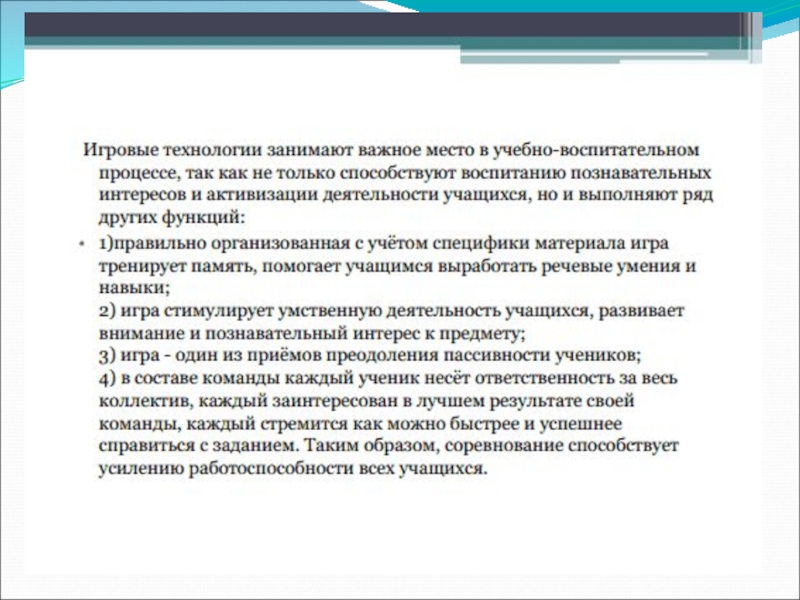Click the line starting "4) в составе команды"
Image resolution: width=800 pixels, height=600 pixels.
click(388, 378)
